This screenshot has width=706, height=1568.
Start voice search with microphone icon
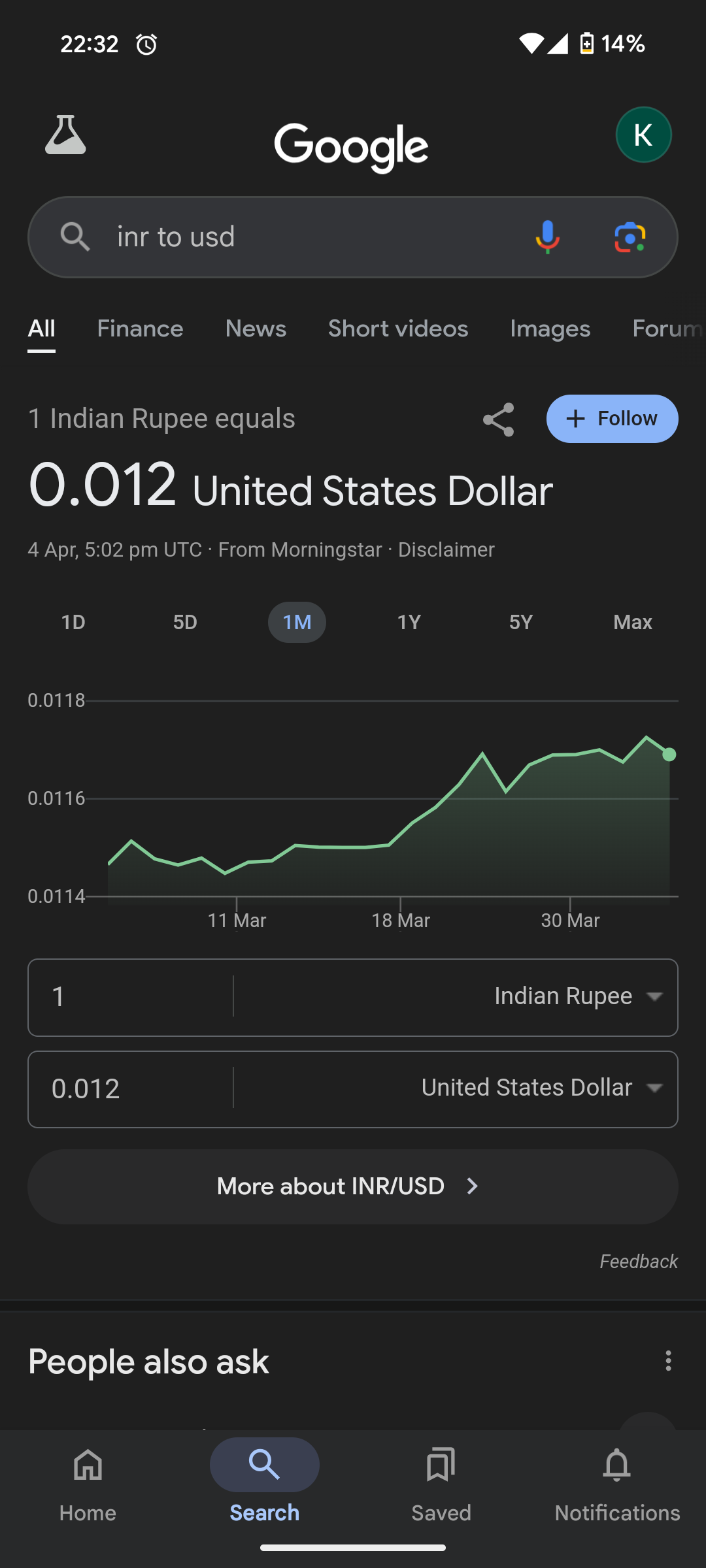coord(547,237)
